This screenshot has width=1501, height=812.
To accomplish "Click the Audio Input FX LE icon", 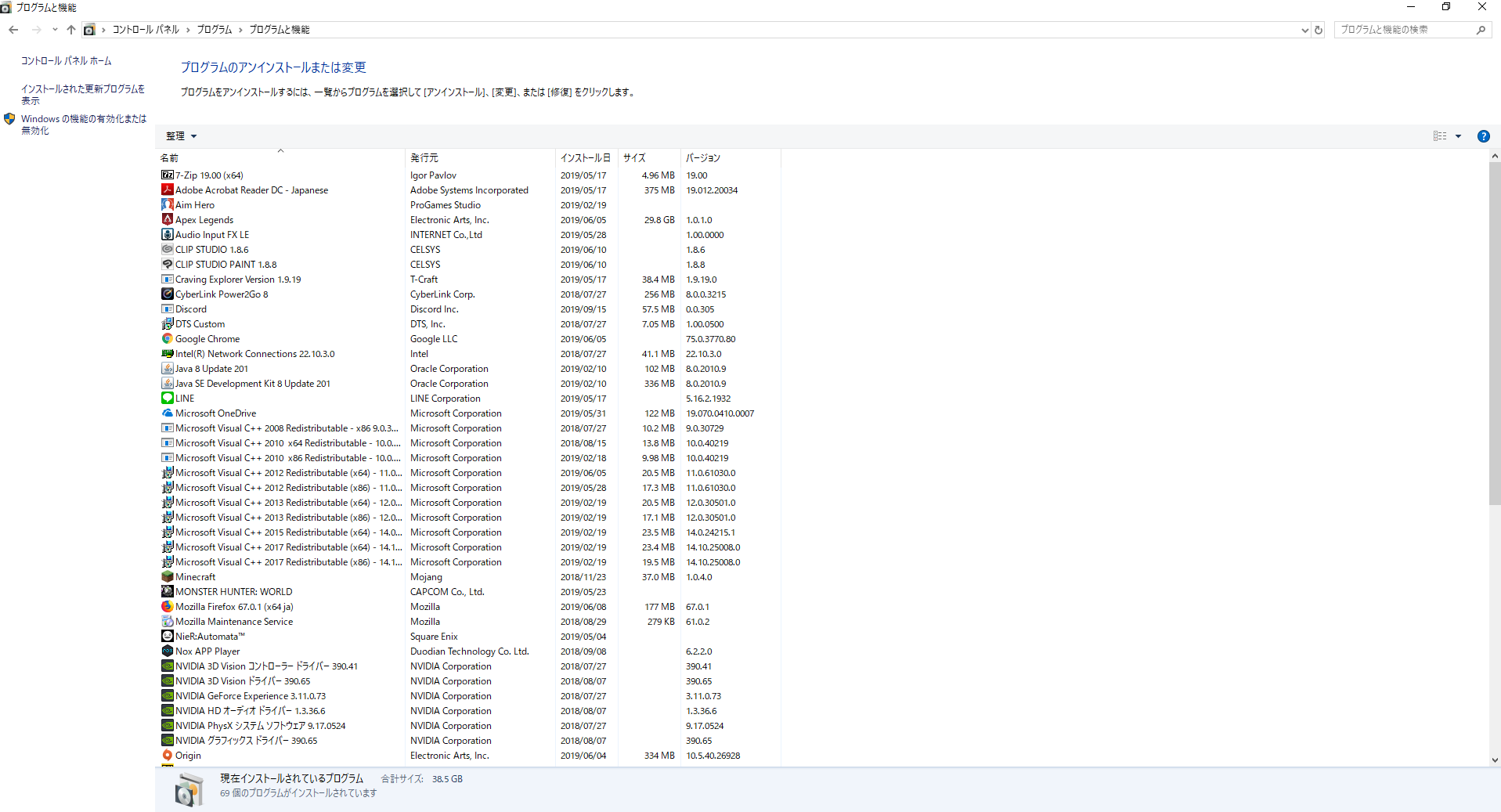I will [167, 235].
